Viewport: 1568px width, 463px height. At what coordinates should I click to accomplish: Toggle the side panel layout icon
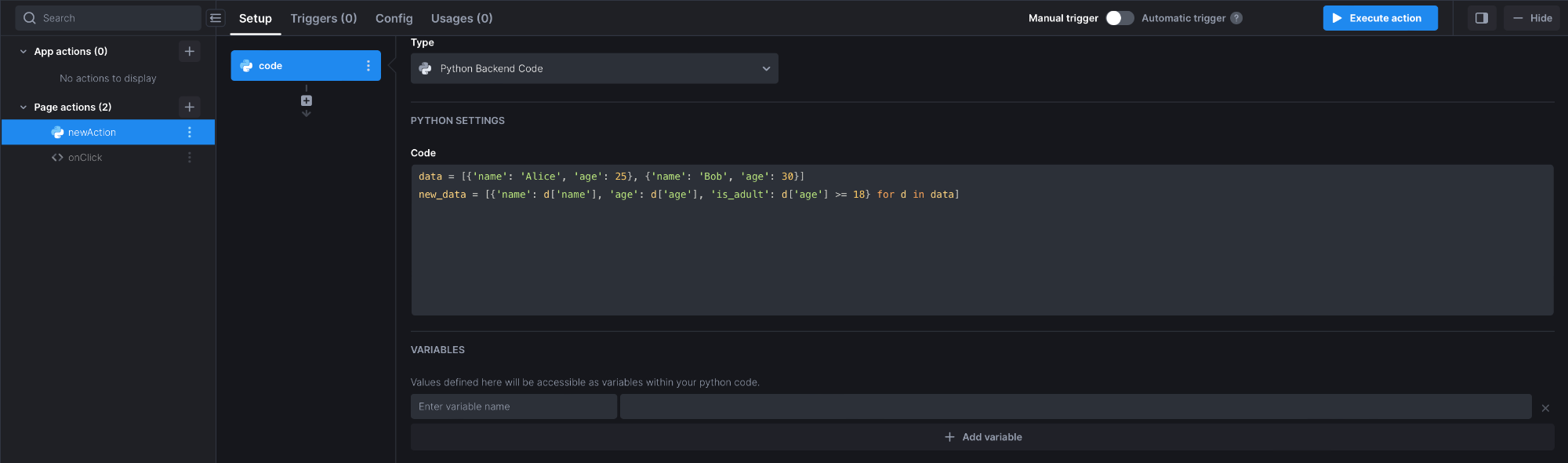click(1481, 18)
